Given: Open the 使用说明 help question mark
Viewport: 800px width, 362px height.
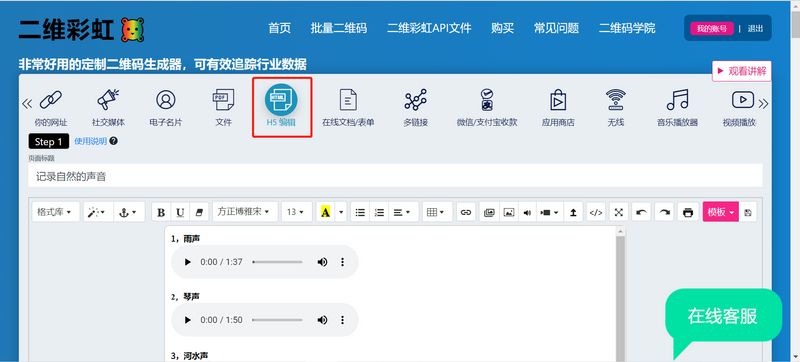Looking at the screenshot, I should 113,141.
